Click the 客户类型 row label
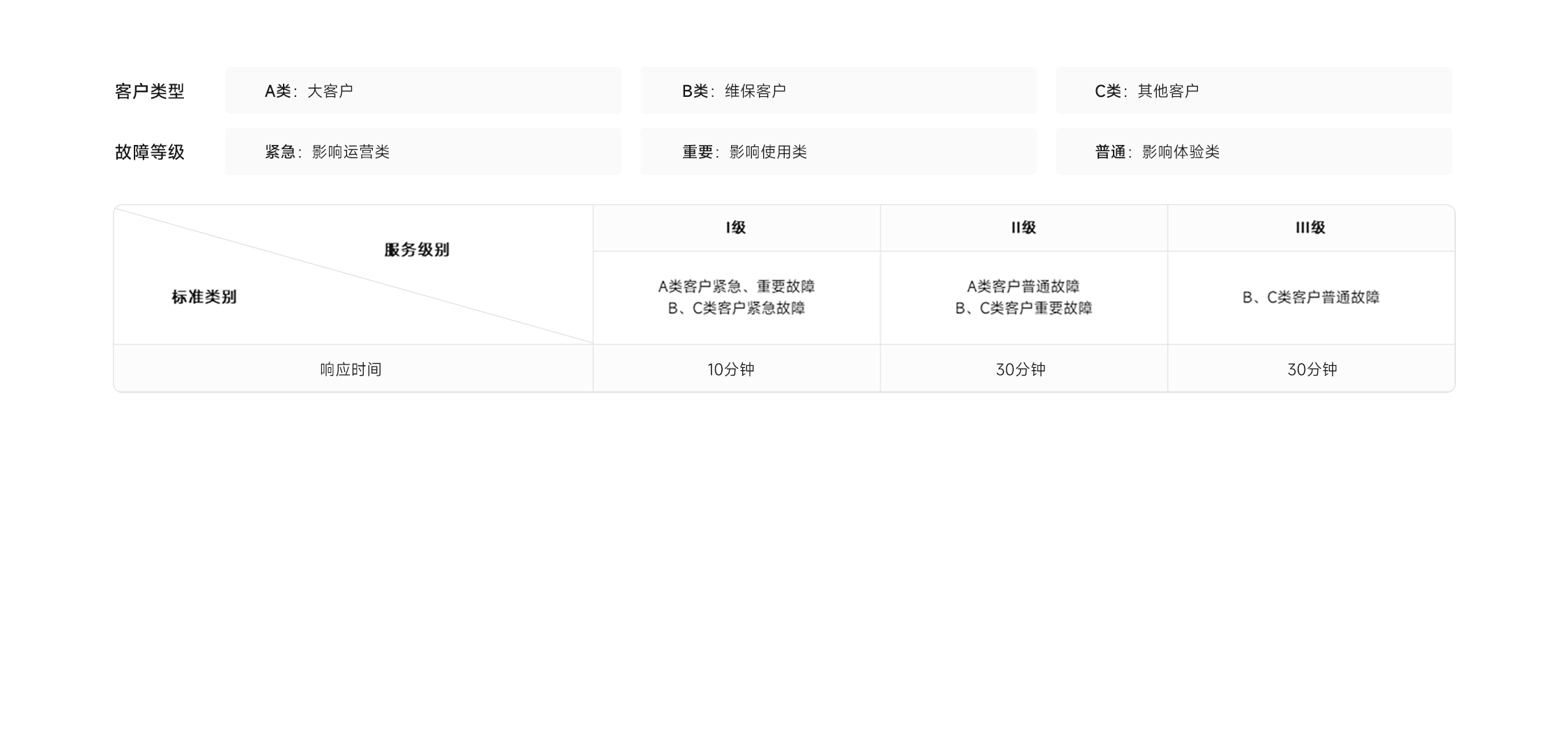The width and height of the screenshot is (1568, 745). click(x=149, y=91)
